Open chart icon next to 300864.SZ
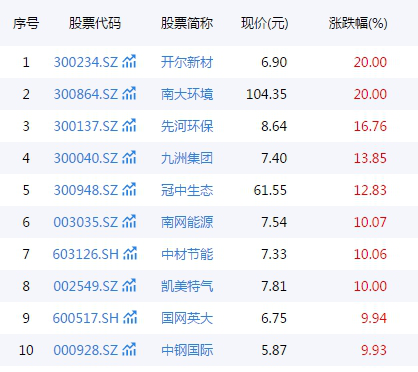 (x=129, y=94)
